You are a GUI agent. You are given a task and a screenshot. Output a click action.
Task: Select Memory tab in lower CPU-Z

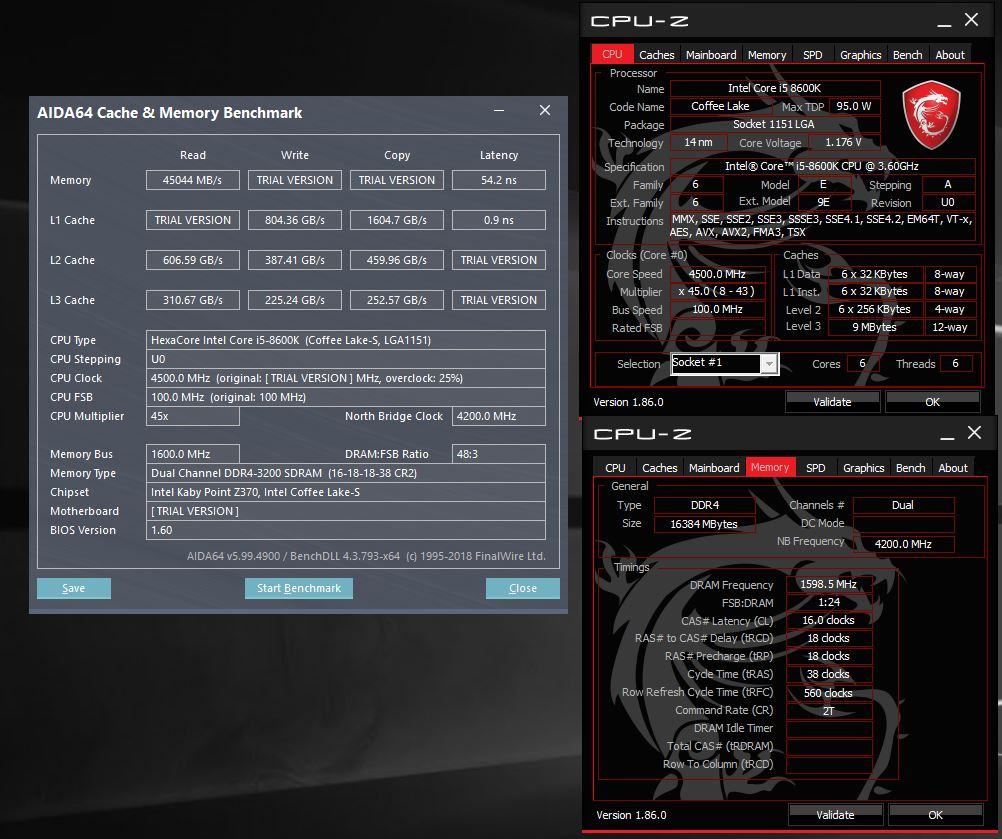point(770,467)
